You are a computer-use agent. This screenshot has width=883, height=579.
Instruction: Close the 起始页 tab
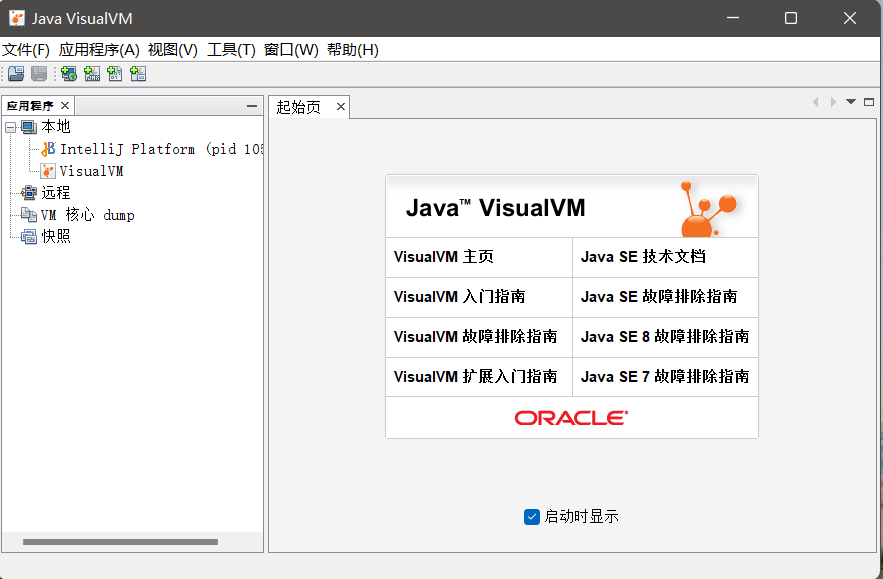point(341,106)
